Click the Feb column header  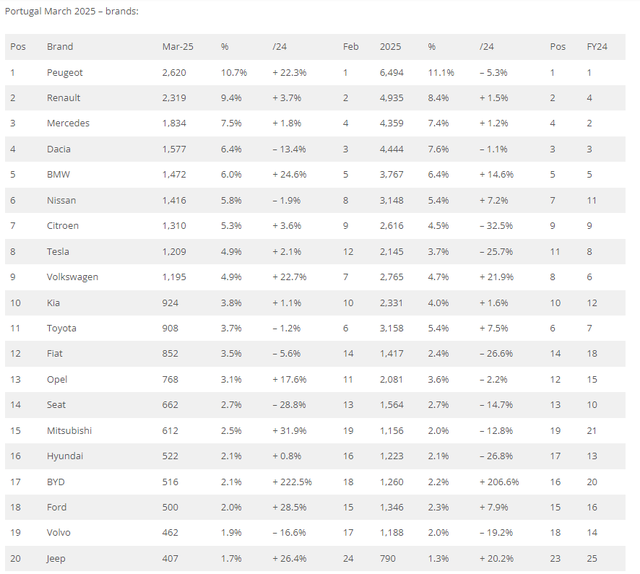point(350,47)
